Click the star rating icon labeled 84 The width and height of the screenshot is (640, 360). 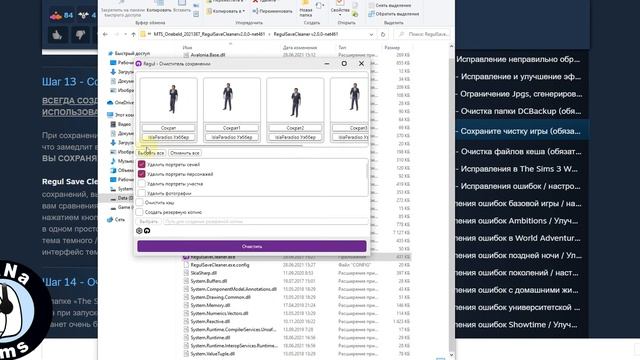[61, 16]
